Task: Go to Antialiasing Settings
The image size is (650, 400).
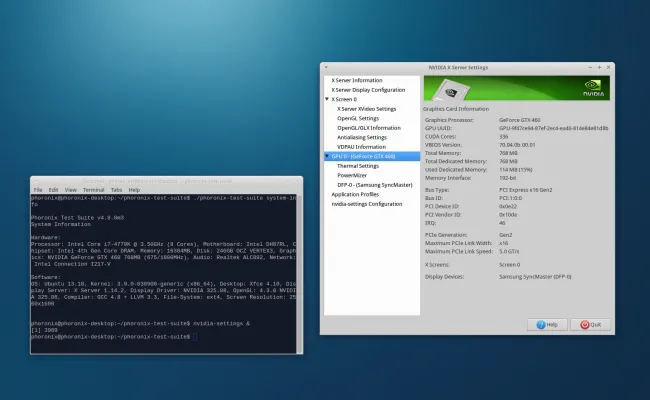Action: tap(363, 137)
